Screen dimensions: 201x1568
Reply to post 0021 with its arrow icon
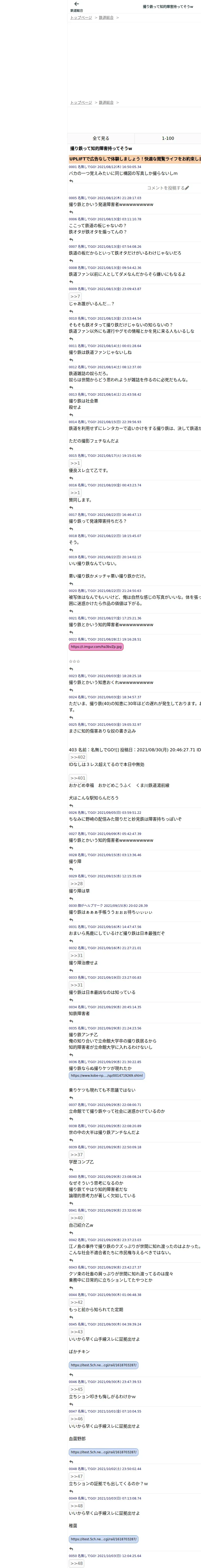click(71, 632)
